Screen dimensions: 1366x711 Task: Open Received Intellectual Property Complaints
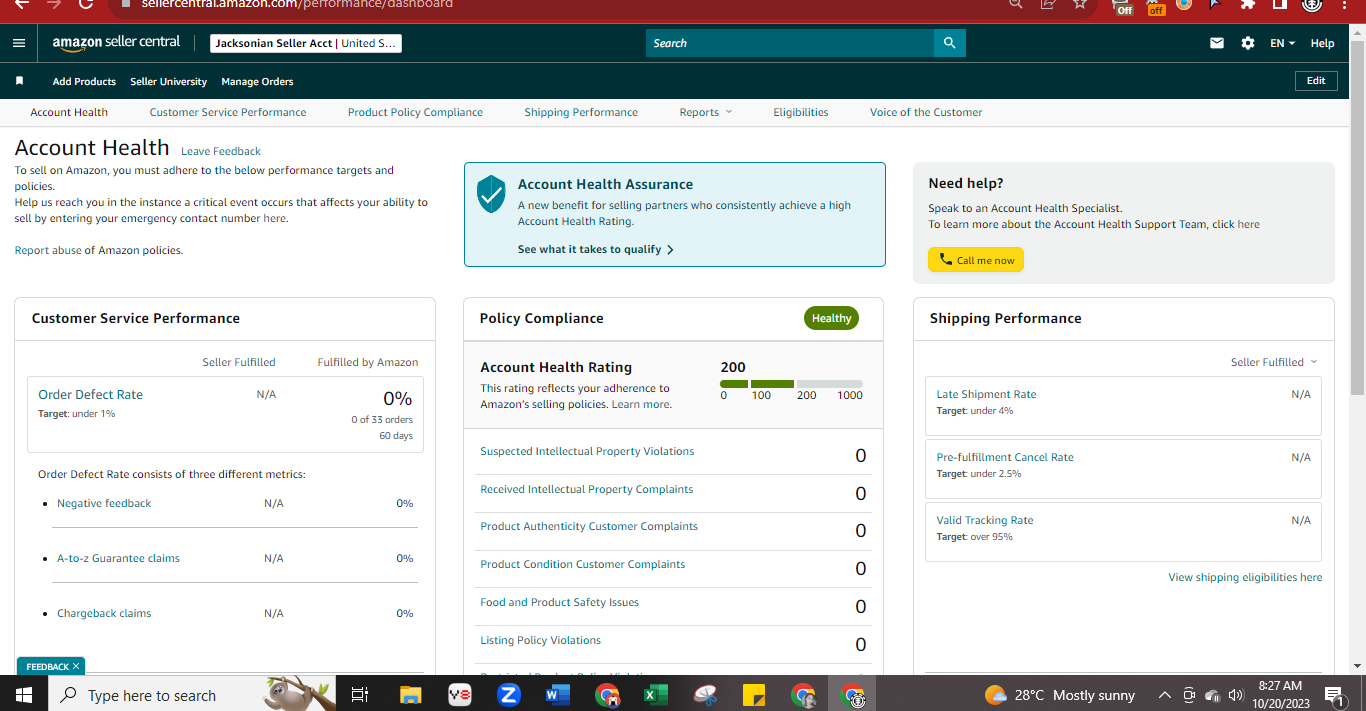(586, 489)
